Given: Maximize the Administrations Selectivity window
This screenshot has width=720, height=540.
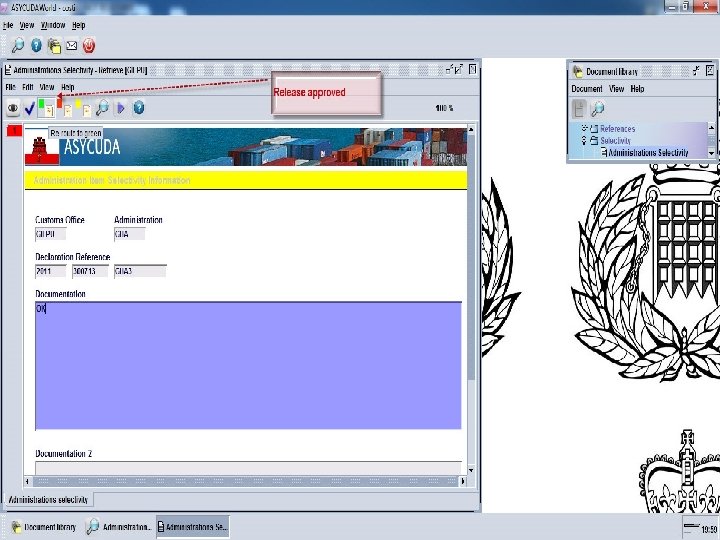Looking at the screenshot, I should pos(459,69).
